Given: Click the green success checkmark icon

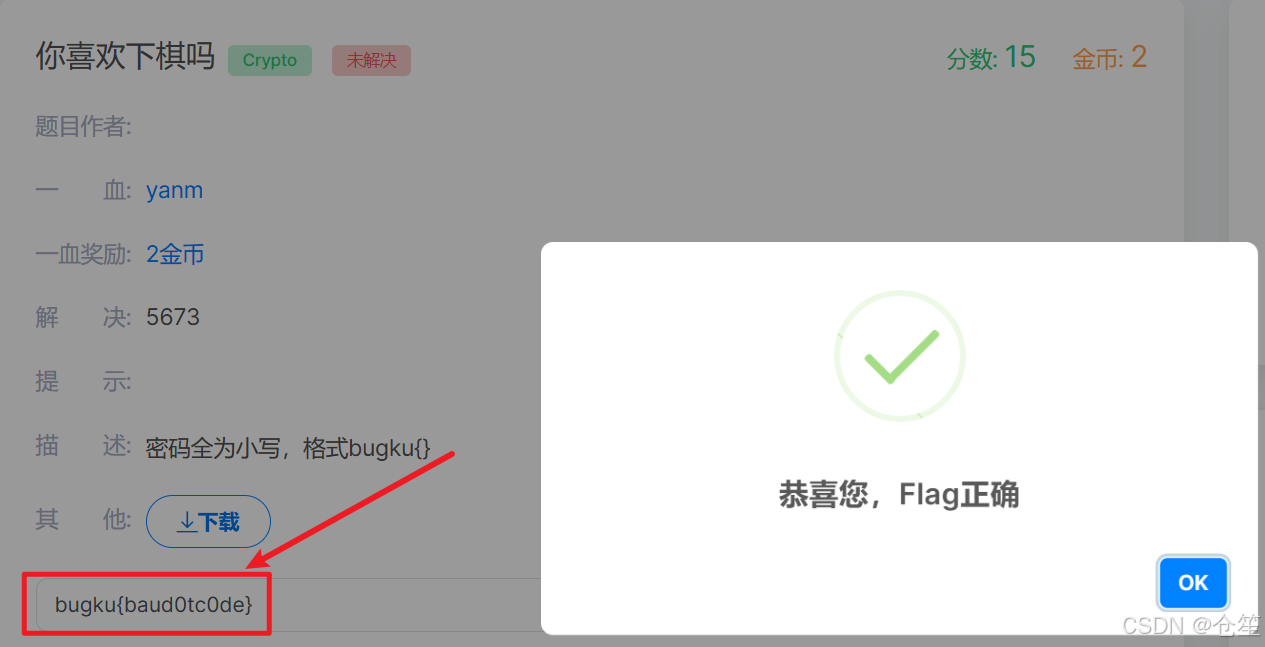Looking at the screenshot, I should coord(900,356).
